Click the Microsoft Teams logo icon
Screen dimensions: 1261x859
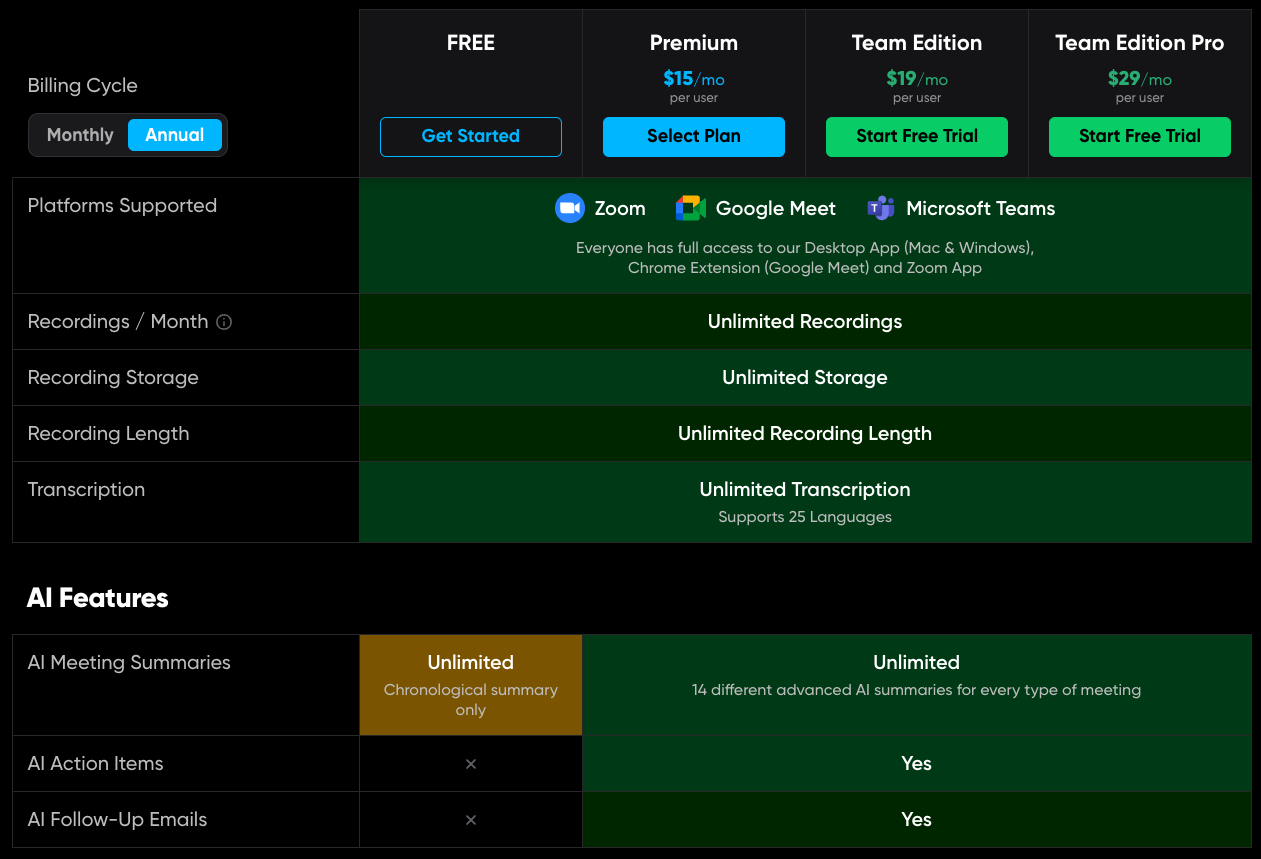click(x=881, y=208)
